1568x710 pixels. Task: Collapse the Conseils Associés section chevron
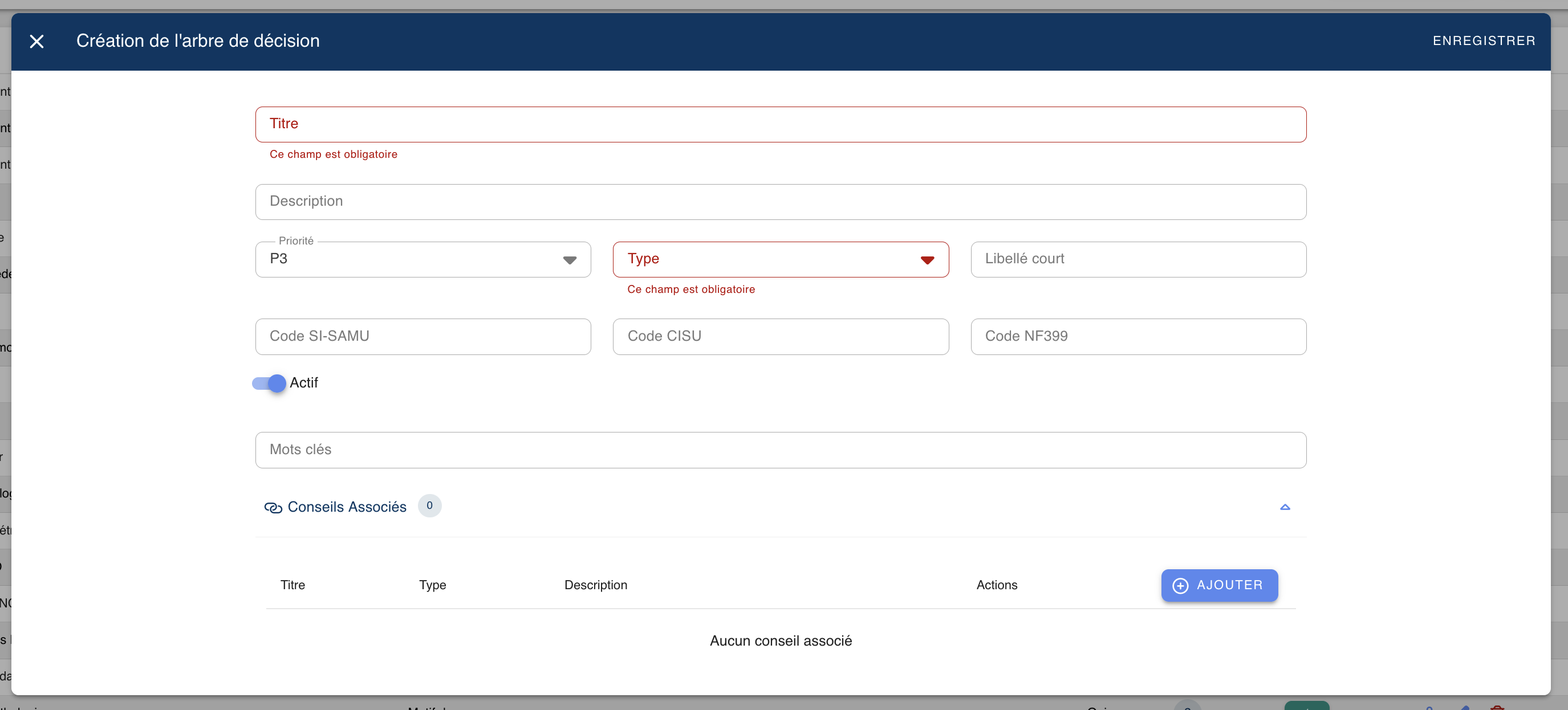pos(1285,507)
